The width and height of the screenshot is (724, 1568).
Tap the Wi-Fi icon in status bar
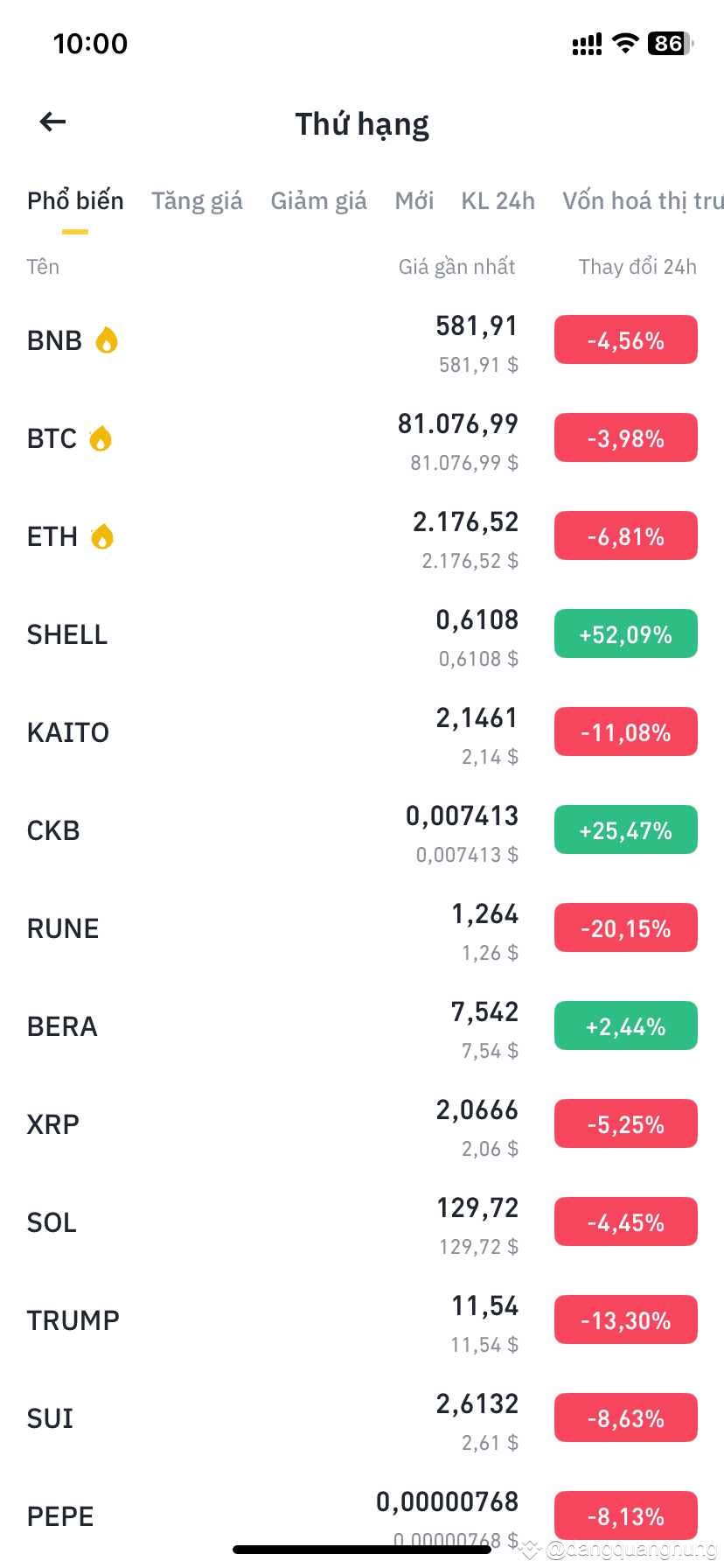point(624,43)
